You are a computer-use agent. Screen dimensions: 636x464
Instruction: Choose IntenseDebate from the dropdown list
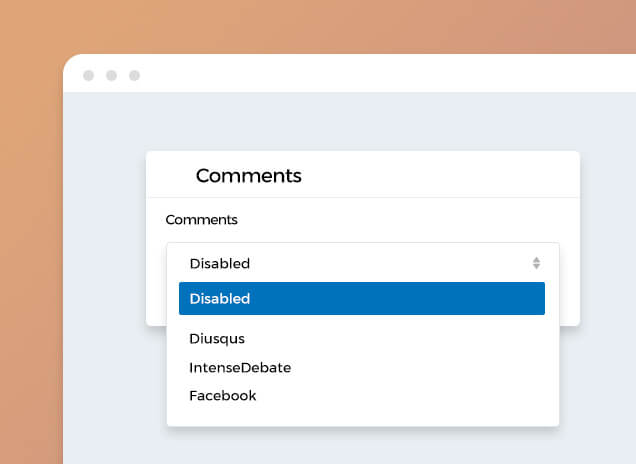240,367
